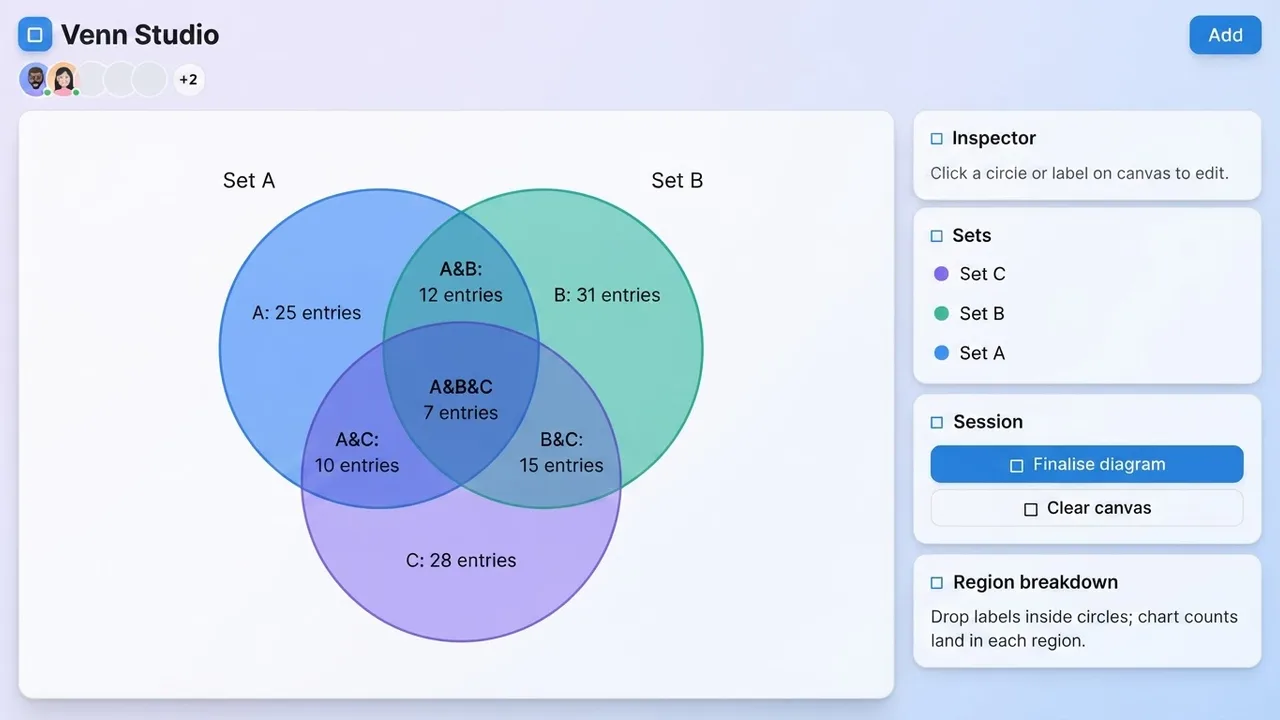Click the first empty avatar placeholder
The height and width of the screenshot is (720, 1280).
tap(92, 80)
